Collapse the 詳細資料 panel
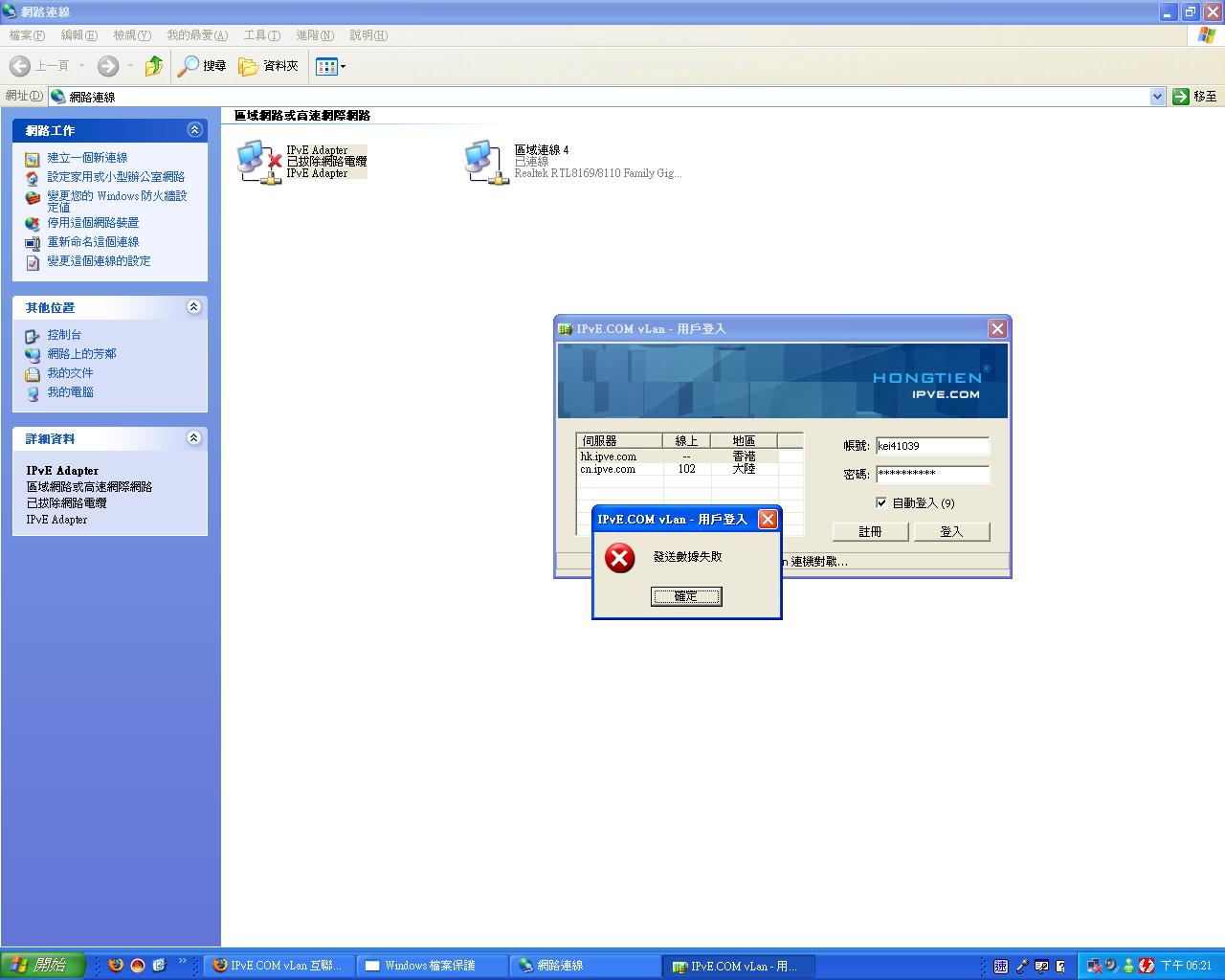The image size is (1225, 980). point(194,438)
